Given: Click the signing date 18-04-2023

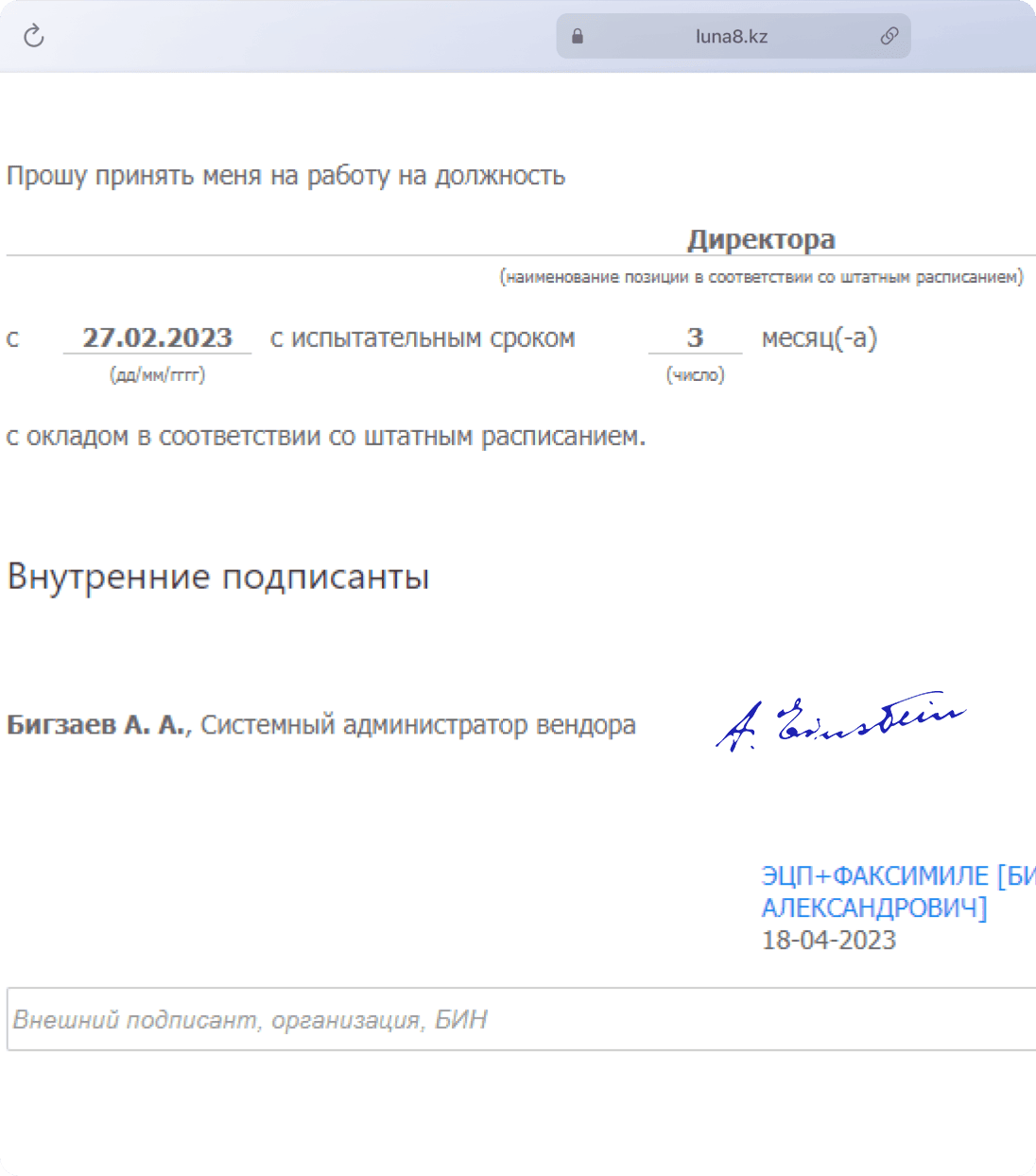Looking at the screenshot, I should (829, 940).
